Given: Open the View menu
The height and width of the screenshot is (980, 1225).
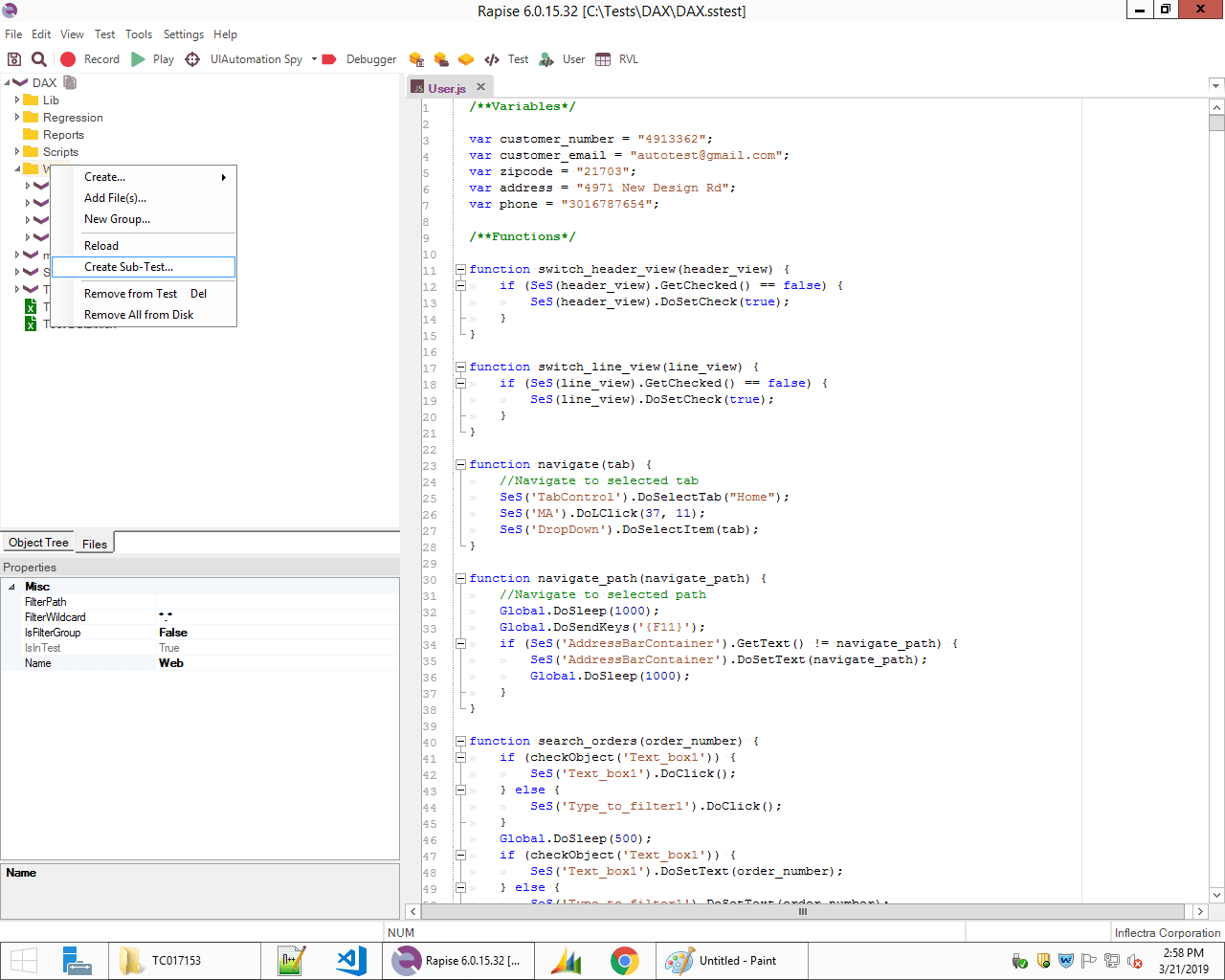Looking at the screenshot, I should coord(72,34).
